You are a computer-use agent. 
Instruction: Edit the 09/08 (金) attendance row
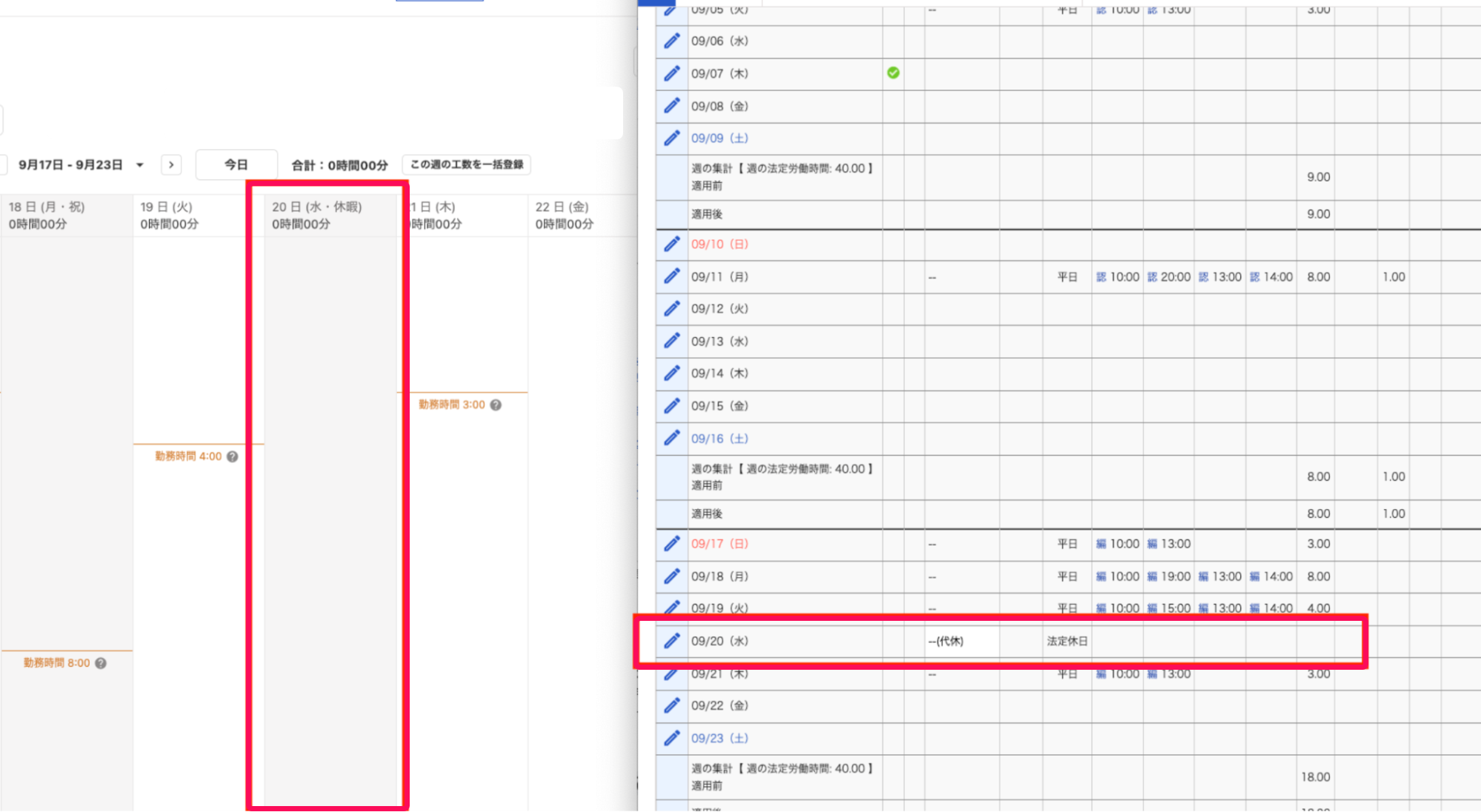(x=671, y=106)
